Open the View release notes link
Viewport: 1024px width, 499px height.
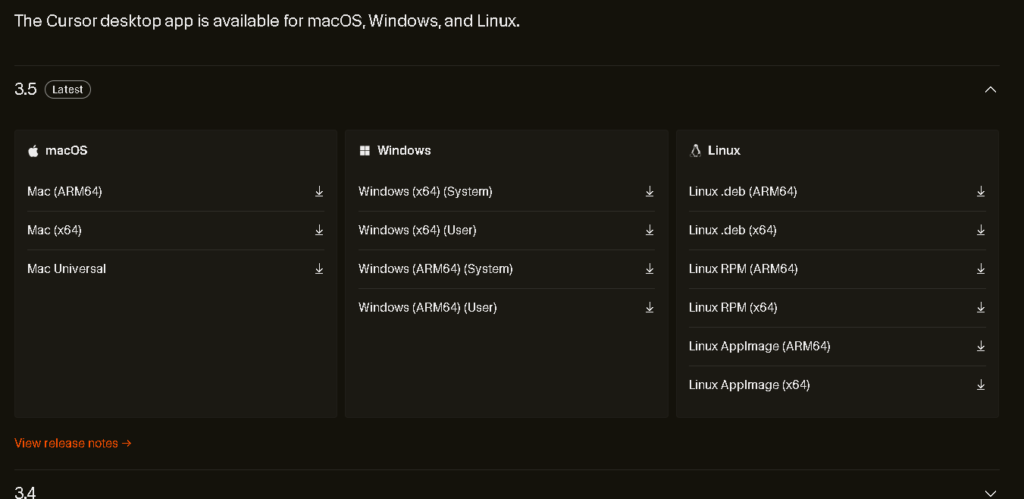pos(73,443)
